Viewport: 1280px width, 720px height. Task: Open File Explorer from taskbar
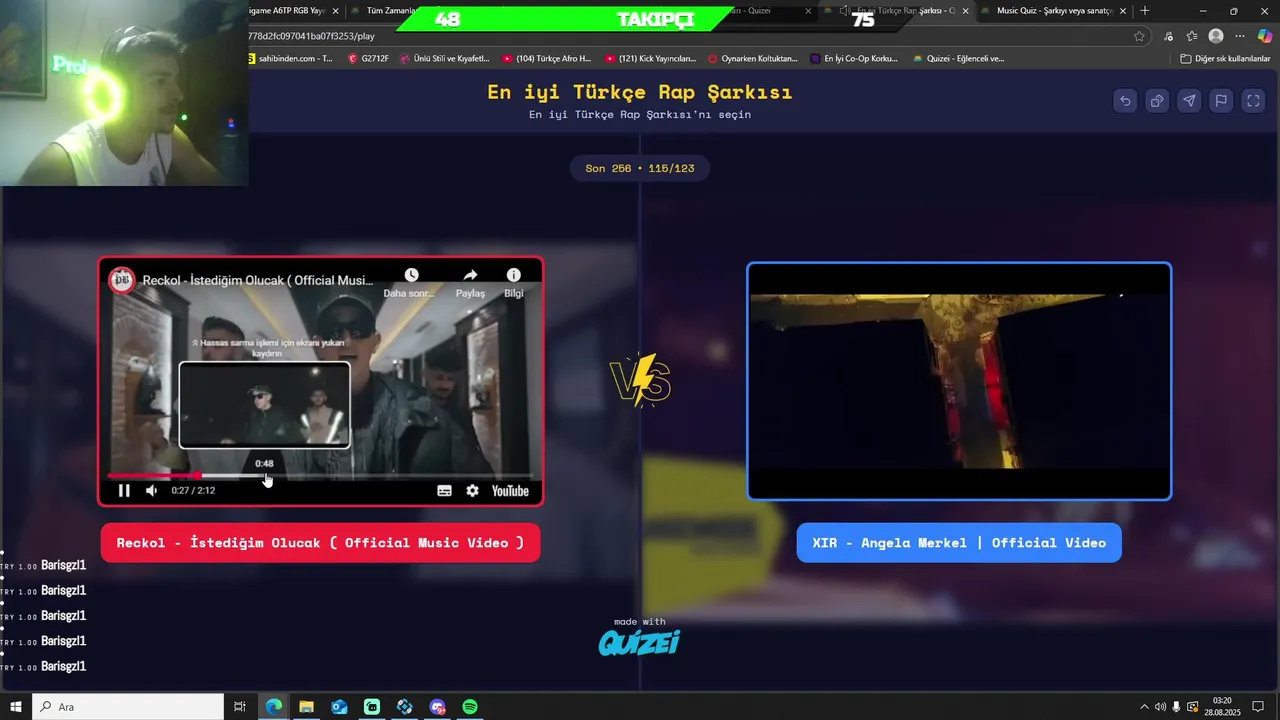point(306,707)
